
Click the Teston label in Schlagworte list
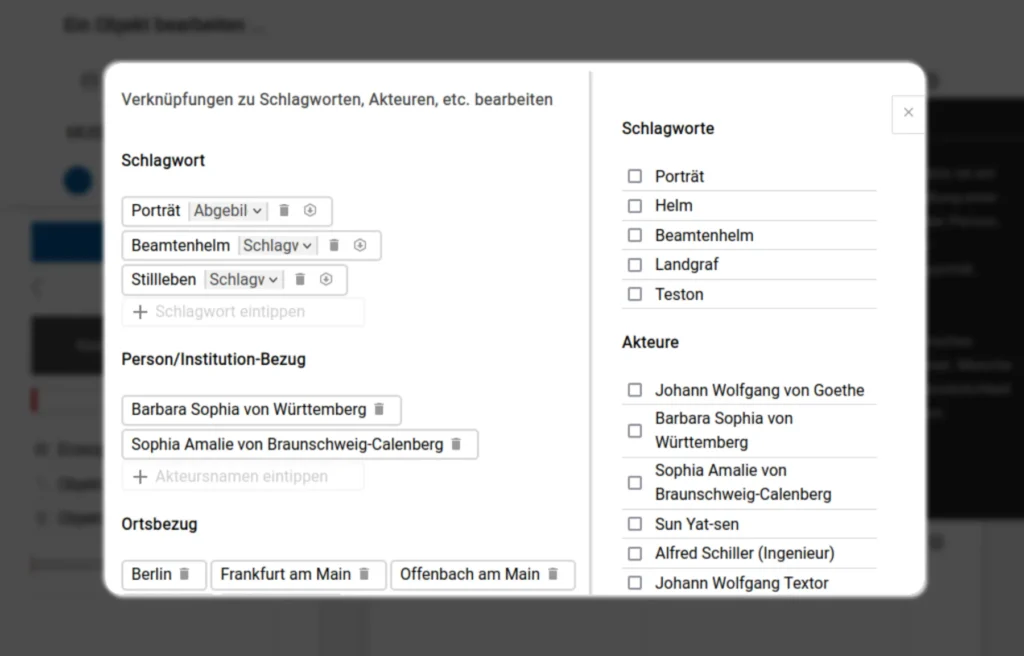(679, 294)
